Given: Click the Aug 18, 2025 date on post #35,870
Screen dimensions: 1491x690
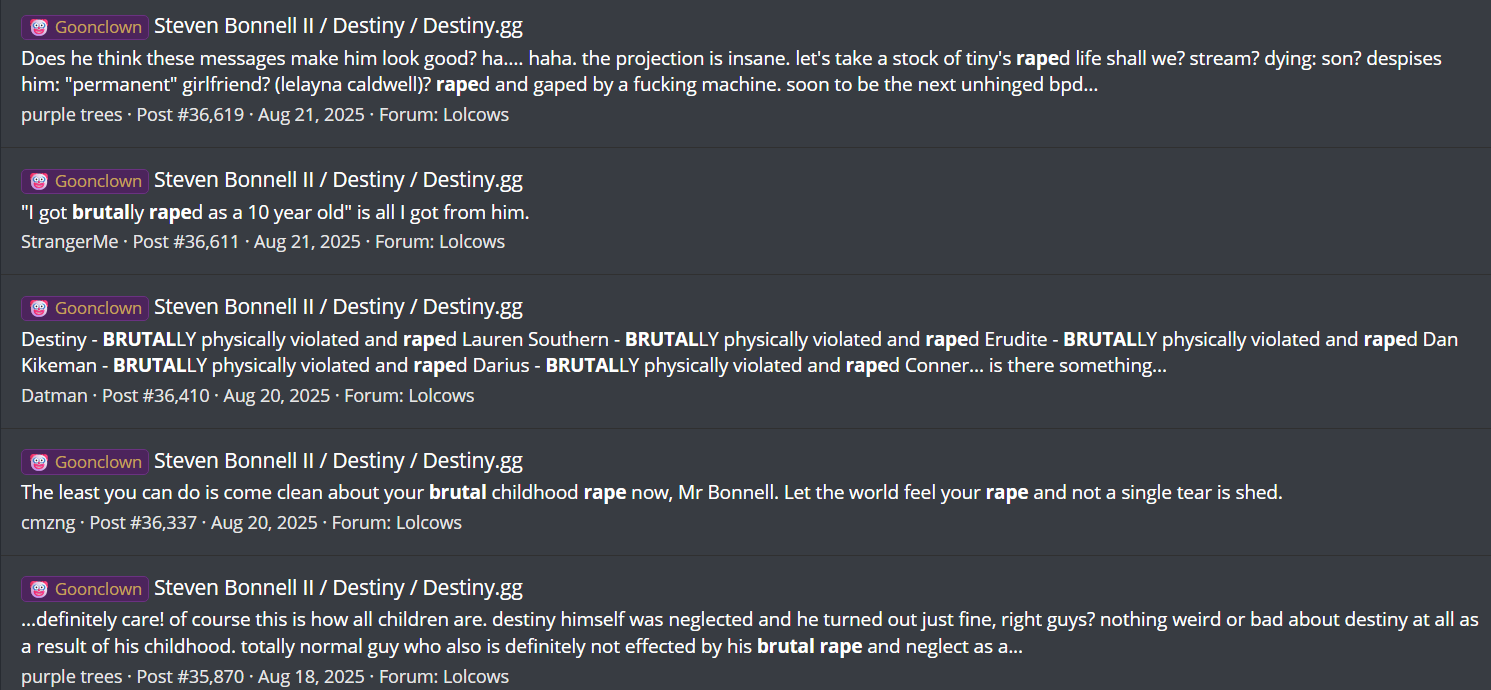Looking at the screenshot, I should (x=311, y=677).
